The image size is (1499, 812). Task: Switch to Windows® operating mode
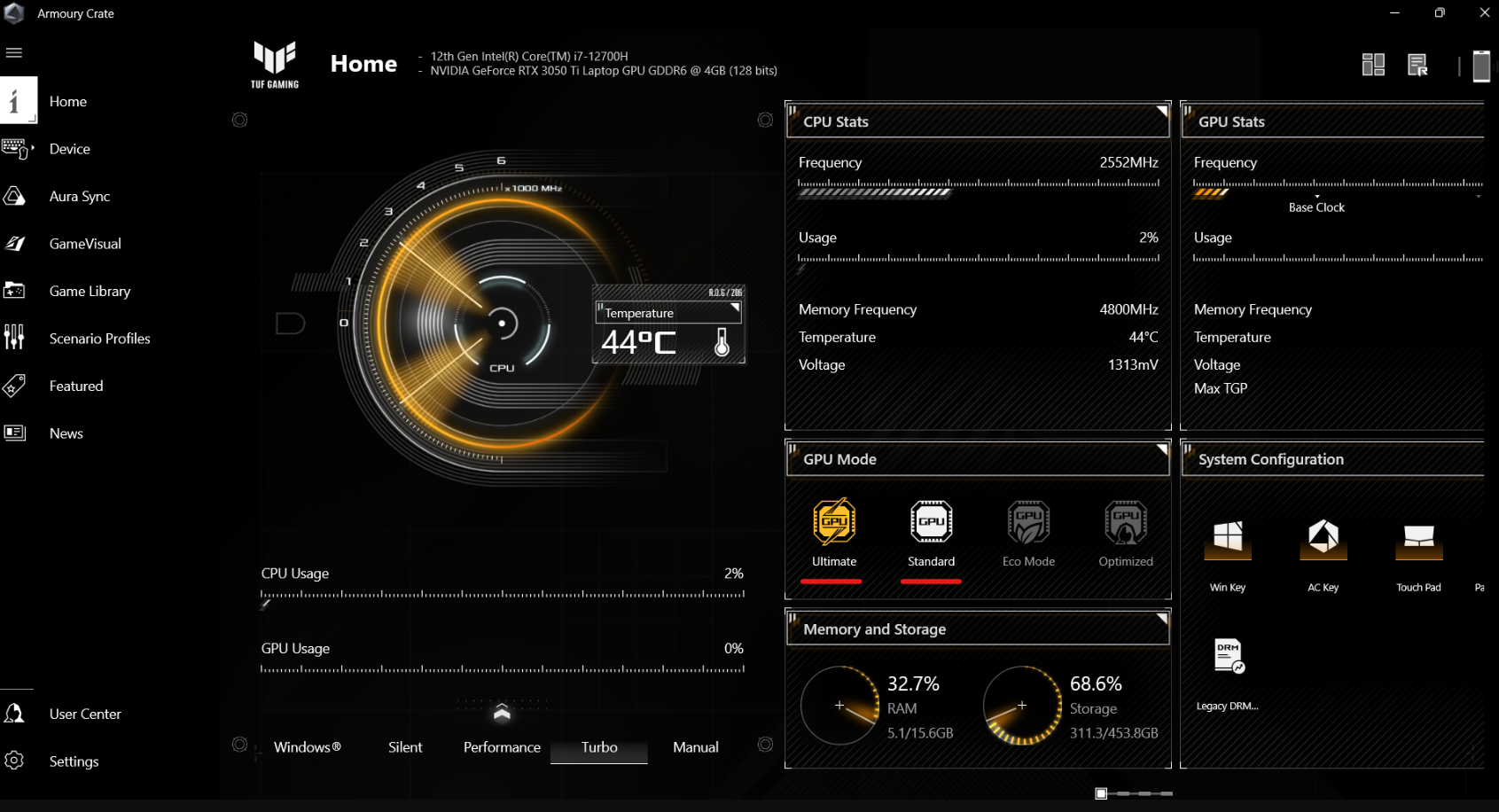click(x=308, y=747)
